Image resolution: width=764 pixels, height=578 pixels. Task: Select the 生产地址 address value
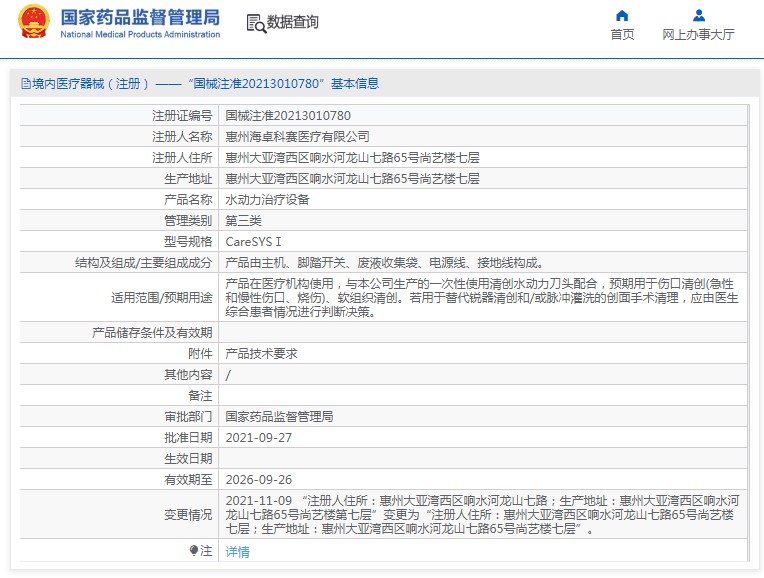[x=352, y=178]
